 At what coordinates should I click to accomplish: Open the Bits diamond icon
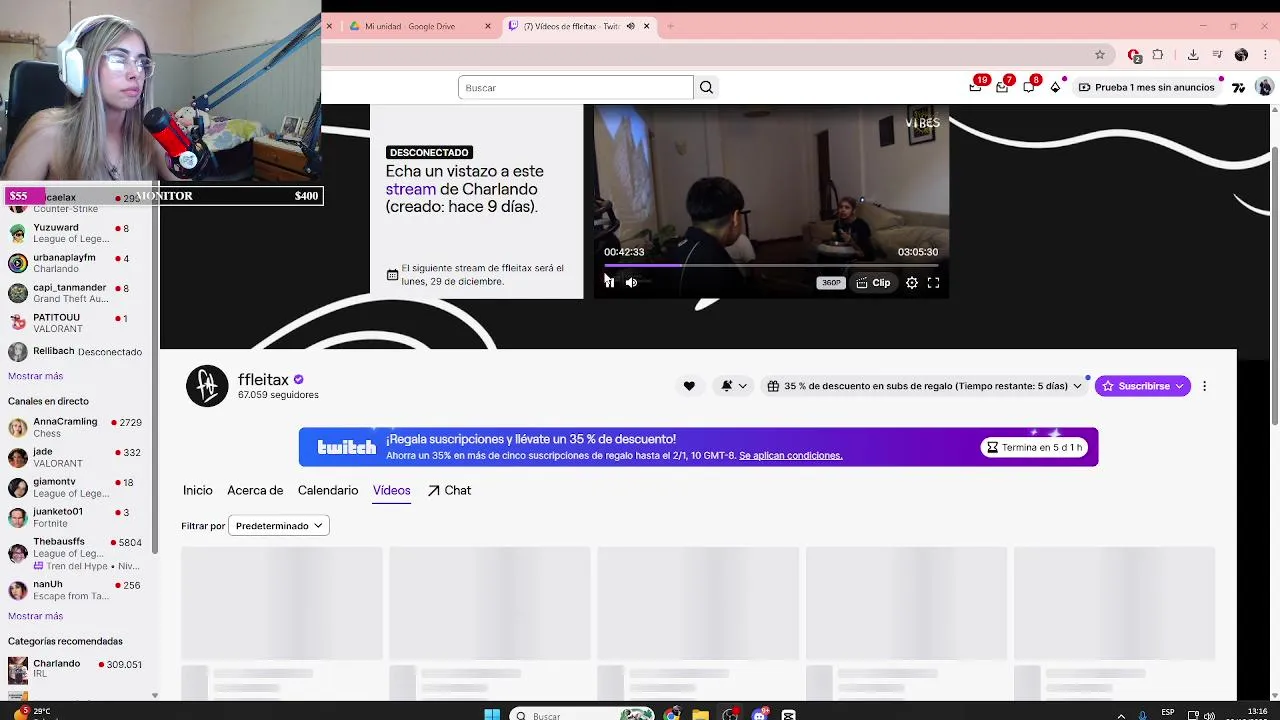coord(1055,87)
